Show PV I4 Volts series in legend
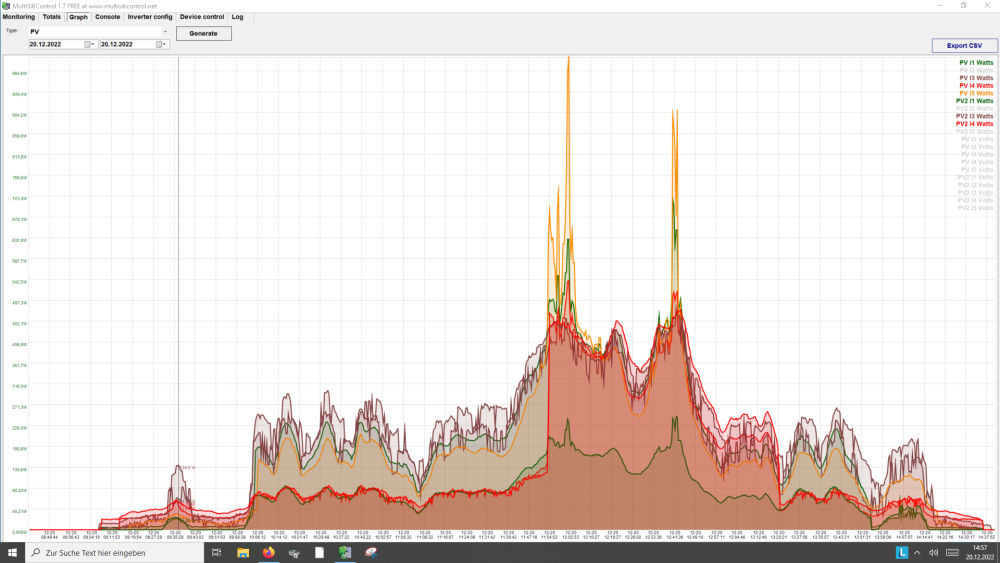The height and width of the screenshot is (563, 1000). coord(976,162)
